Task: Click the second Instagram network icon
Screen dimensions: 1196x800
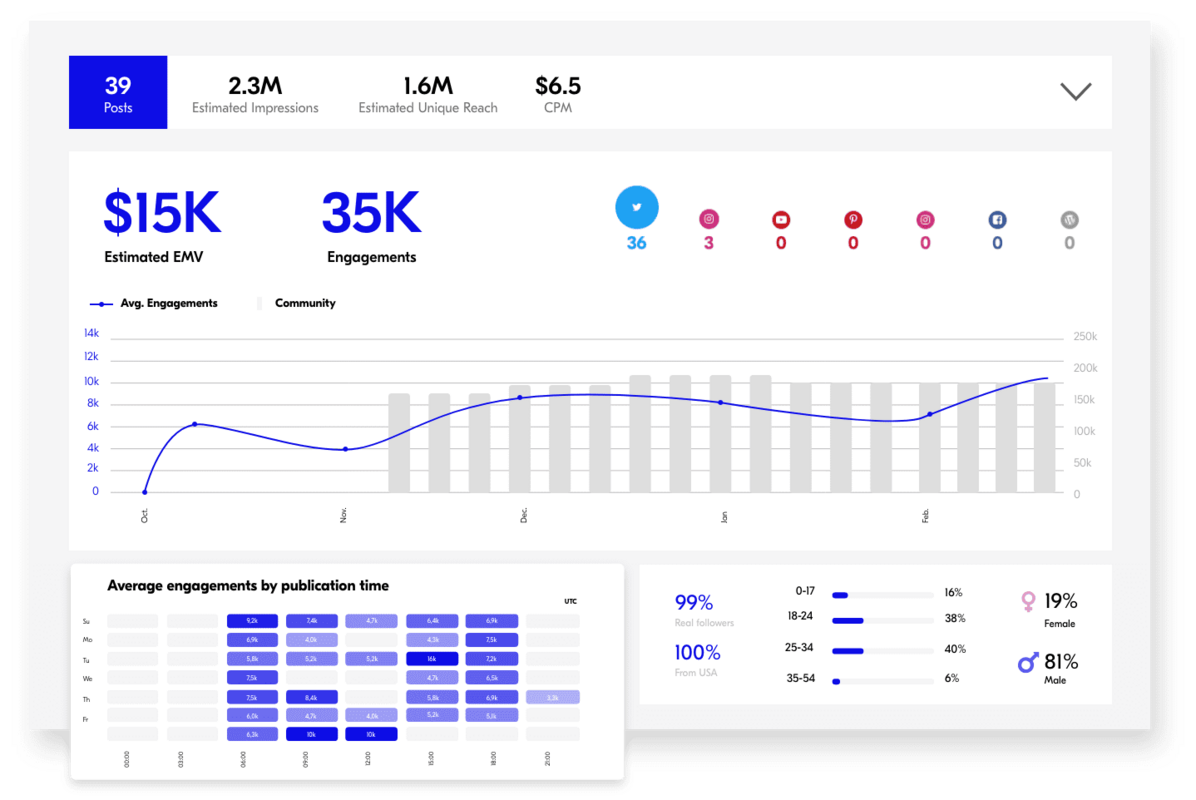Action: point(925,219)
